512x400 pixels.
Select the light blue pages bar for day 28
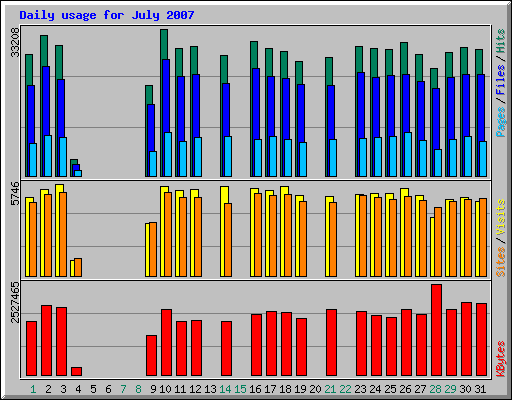point(438,163)
